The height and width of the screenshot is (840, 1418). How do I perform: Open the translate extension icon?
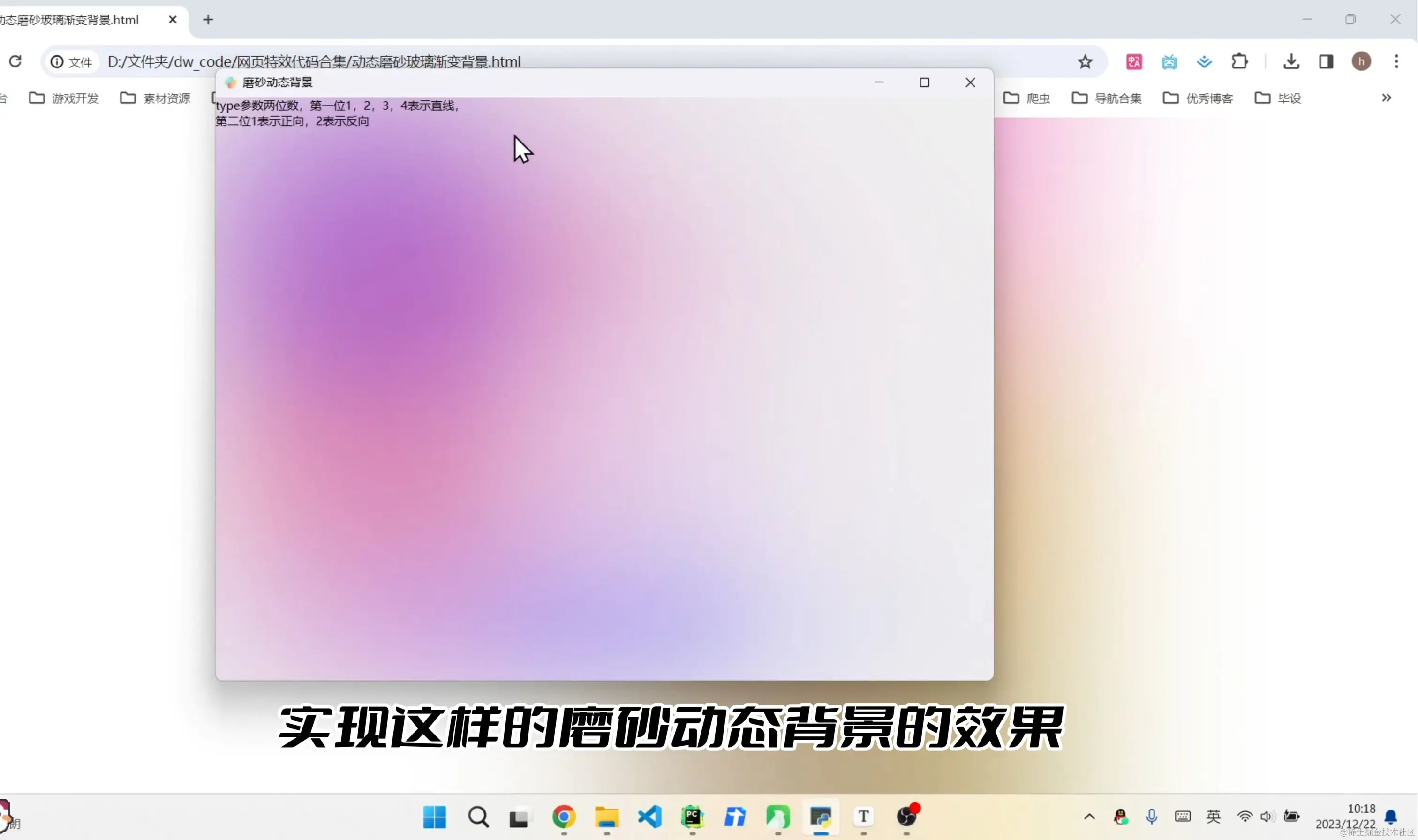[1134, 62]
